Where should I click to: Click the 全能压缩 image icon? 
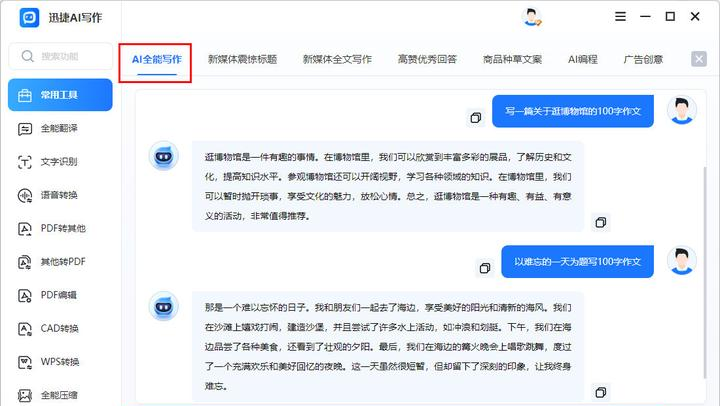tap(25, 395)
